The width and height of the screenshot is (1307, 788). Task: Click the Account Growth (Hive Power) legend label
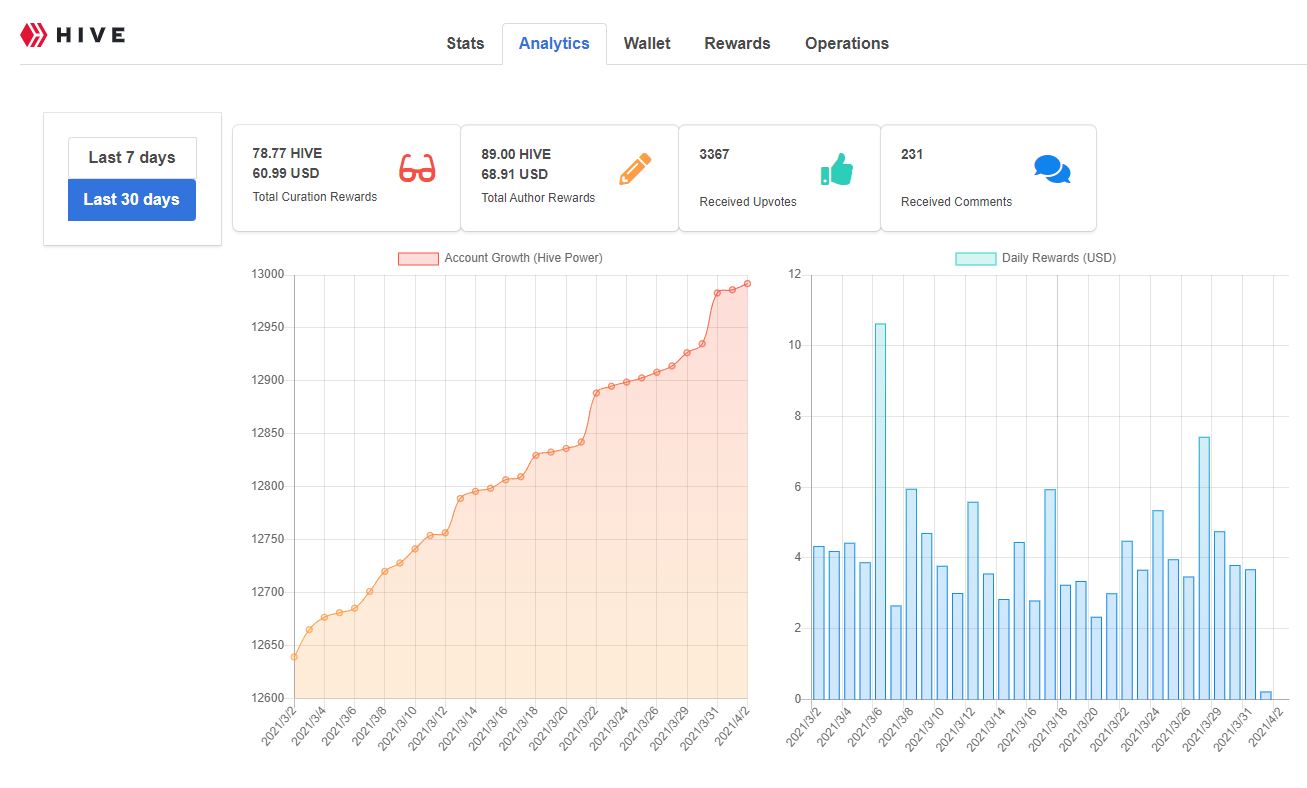coord(523,258)
